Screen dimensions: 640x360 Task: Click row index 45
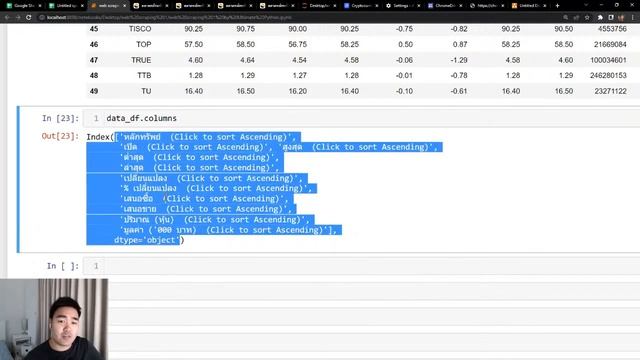(94, 29)
